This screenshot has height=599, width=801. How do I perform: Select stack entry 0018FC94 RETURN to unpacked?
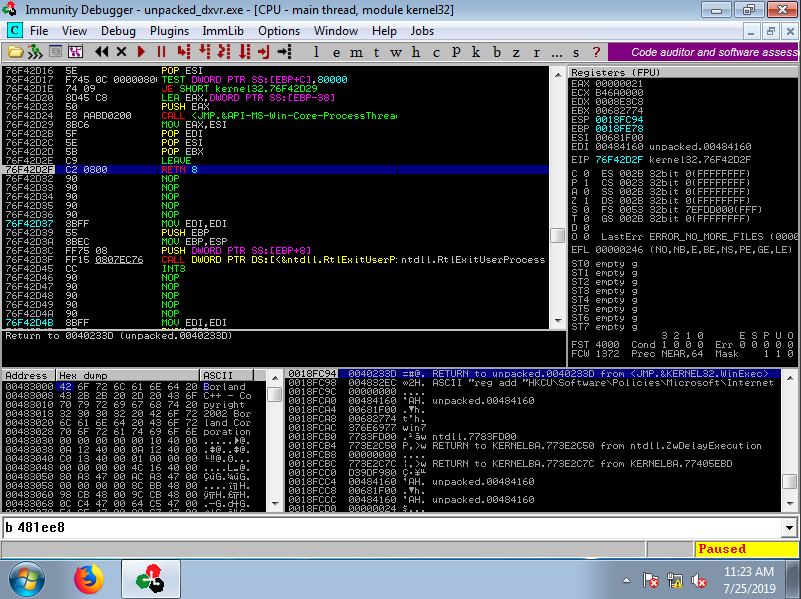pos(533,374)
